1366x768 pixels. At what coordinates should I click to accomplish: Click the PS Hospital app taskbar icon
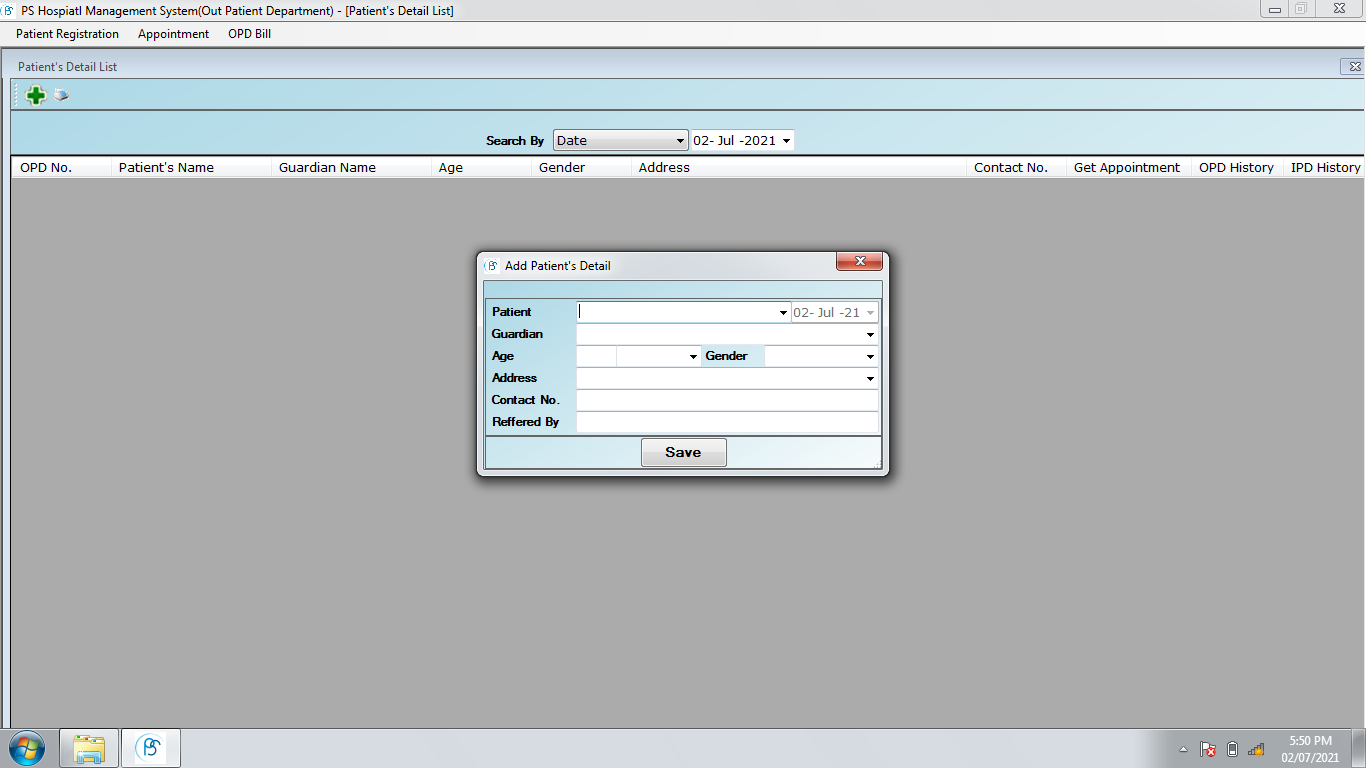click(150, 748)
